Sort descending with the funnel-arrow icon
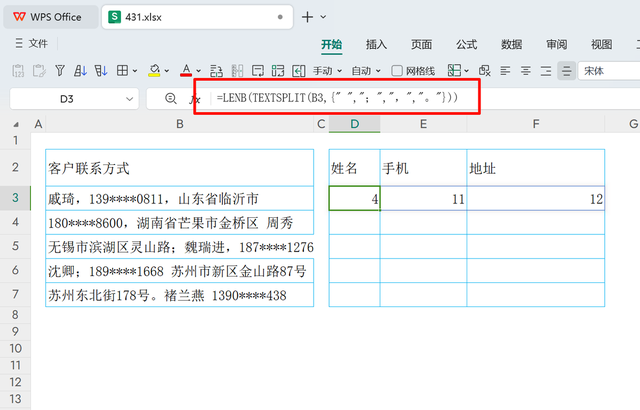Image resolution: width=640 pixels, height=410 pixels. (x=101, y=71)
